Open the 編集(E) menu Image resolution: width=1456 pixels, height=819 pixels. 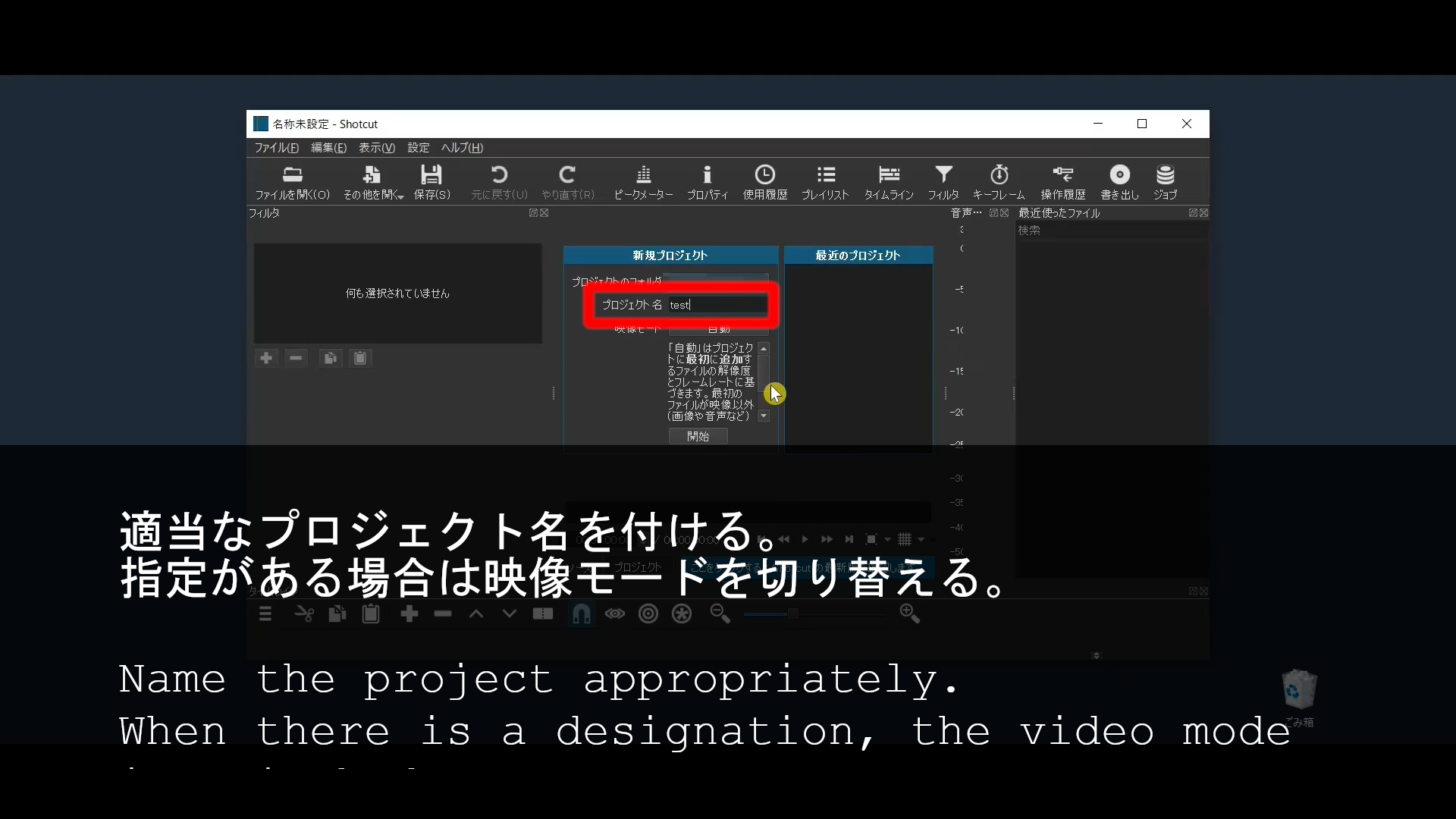(x=328, y=148)
